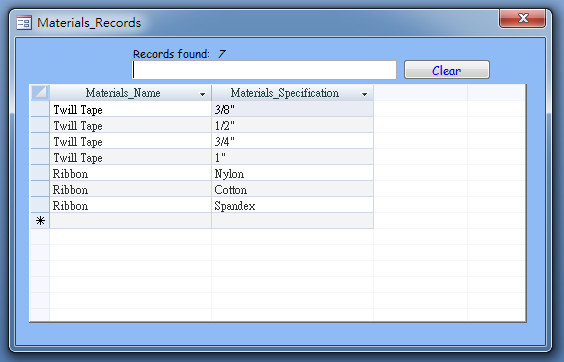This screenshot has width=564, height=362.
Task: Click the Materials_Records form icon in title bar
Action: tap(24, 23)
